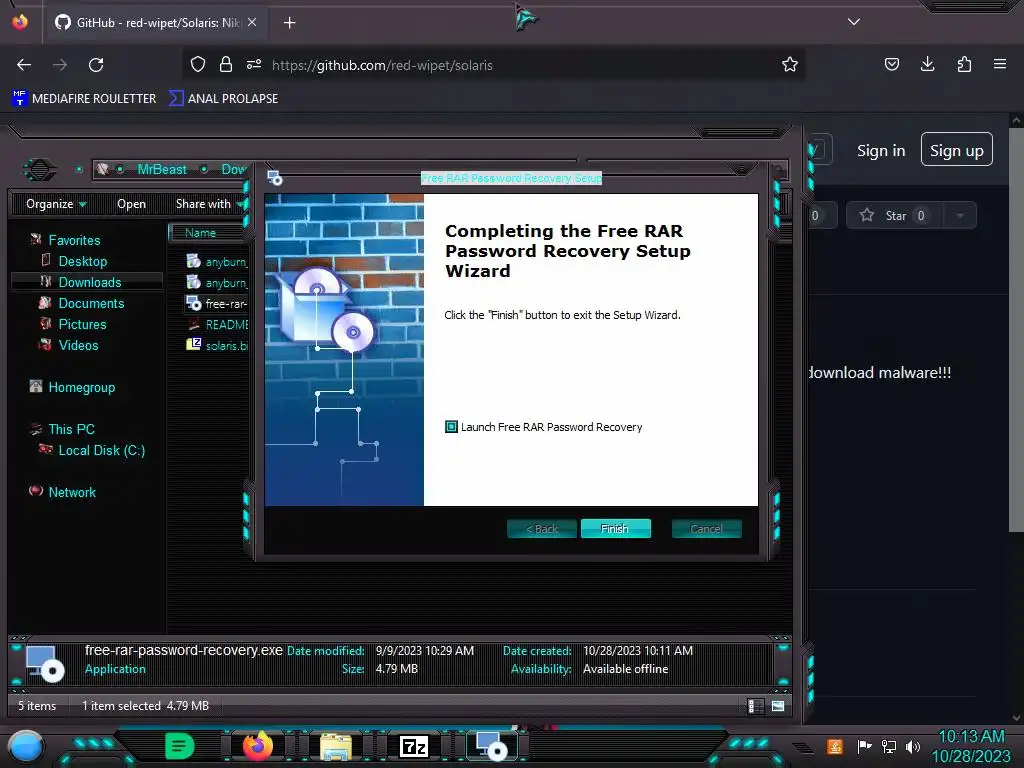Click the Java update tray icon
Image resolution: width=1024 pixels, height=768 pixels.
pyautogui.click(x=834, y=746)
